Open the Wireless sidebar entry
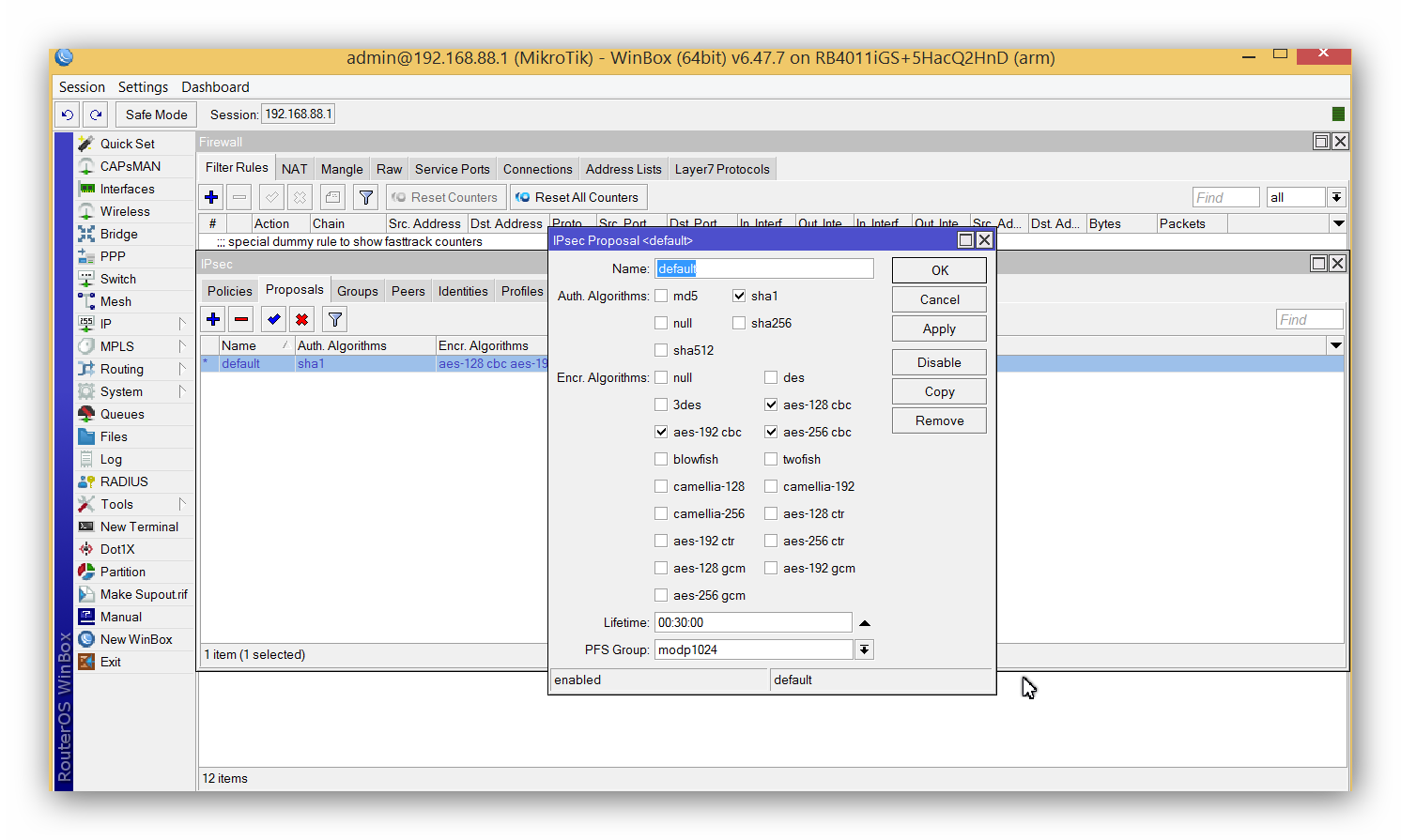Viewport: 1401px width, 840px height. pyautogui.click(x=125, y=211)
